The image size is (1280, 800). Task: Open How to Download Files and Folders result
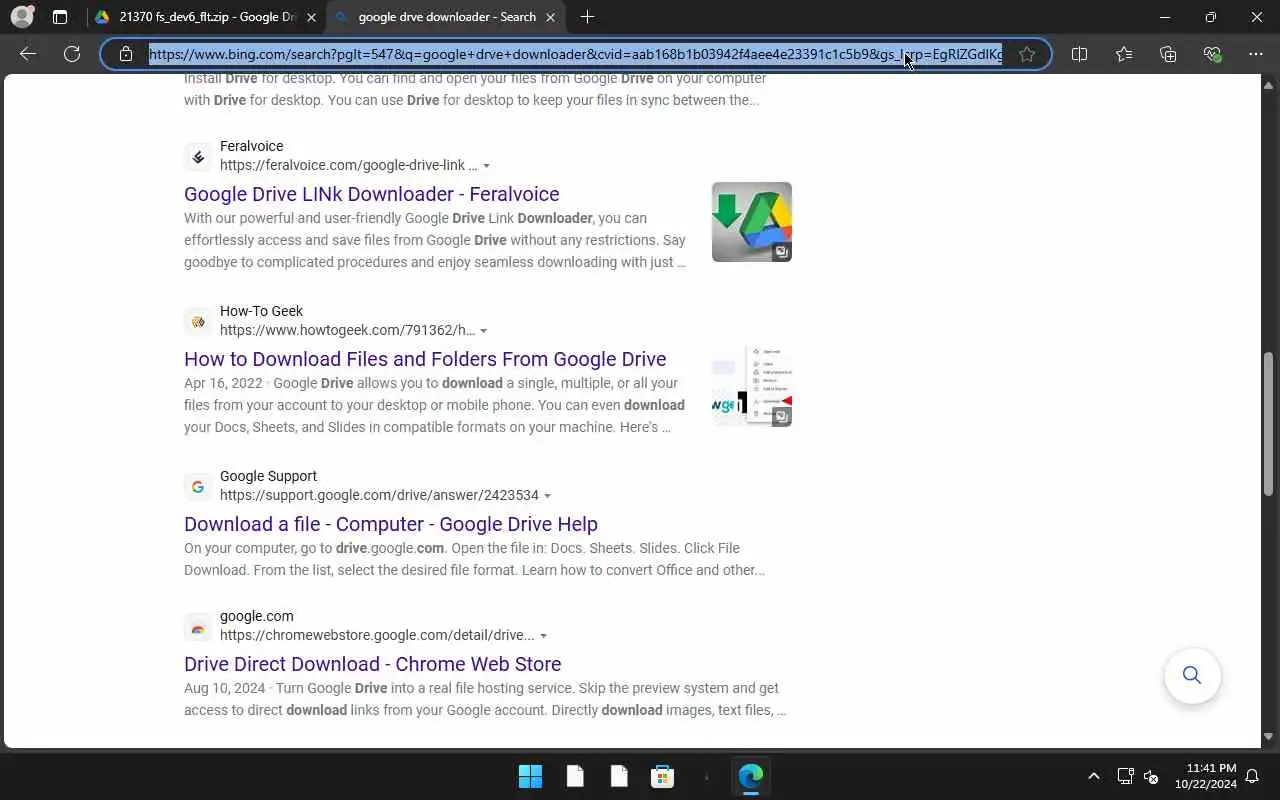click(425, 359)
